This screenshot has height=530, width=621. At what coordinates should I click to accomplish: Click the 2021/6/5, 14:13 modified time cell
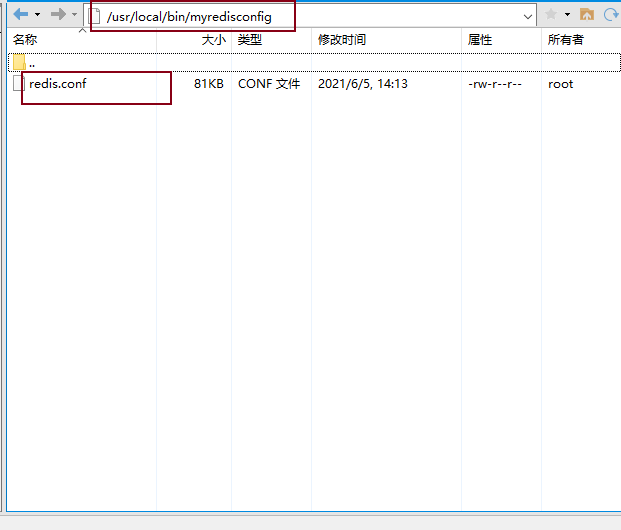coord(363,84)
